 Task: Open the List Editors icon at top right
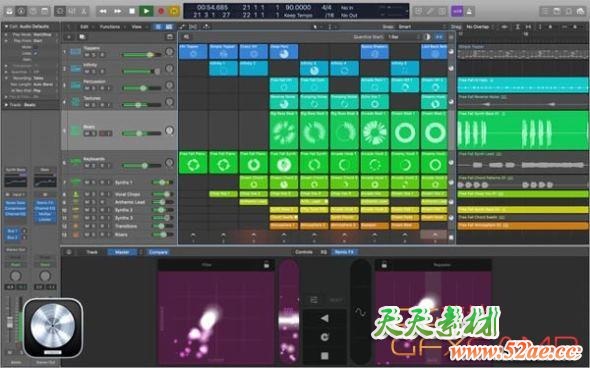[545, 11]
